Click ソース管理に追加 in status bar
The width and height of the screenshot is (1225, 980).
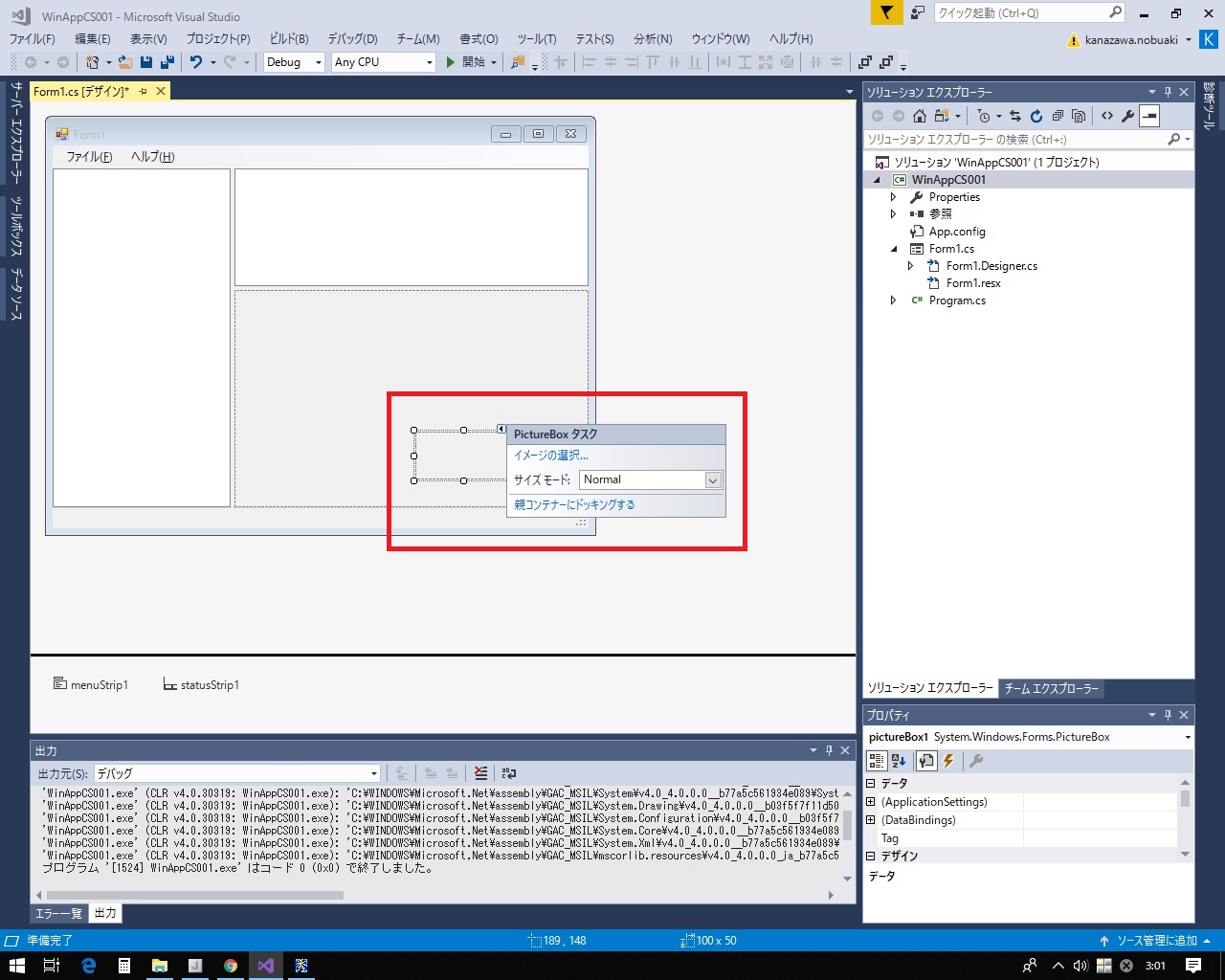(x=1156, y=941)
